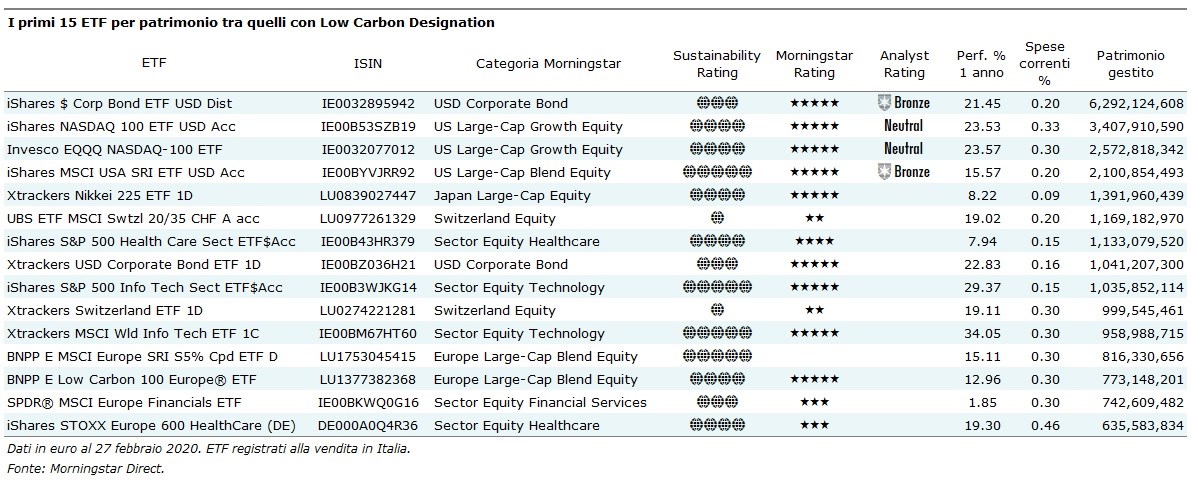Click the Sustainability Rating column header

tap(716, 64)
